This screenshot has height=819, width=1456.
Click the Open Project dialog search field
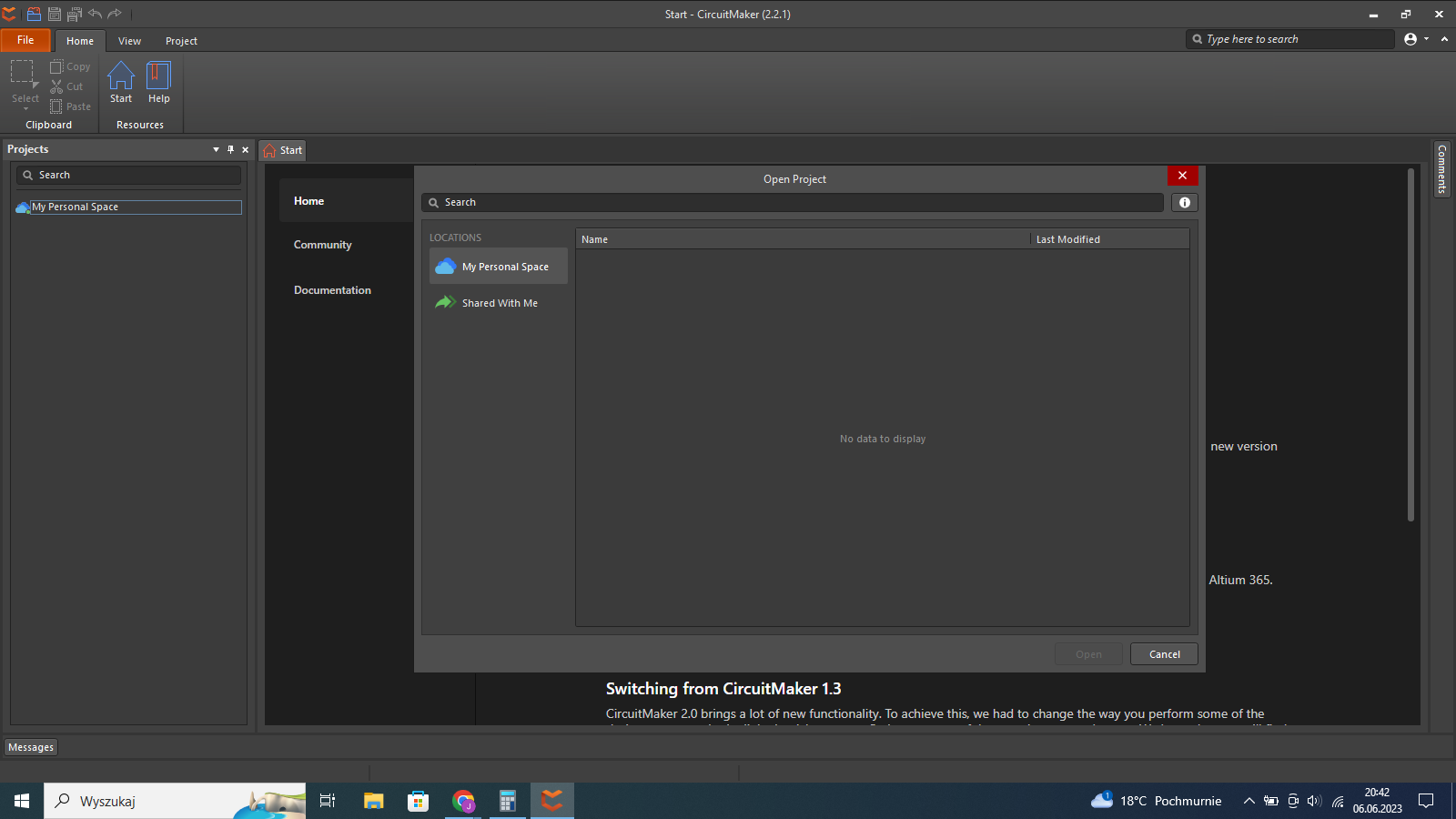792,202
